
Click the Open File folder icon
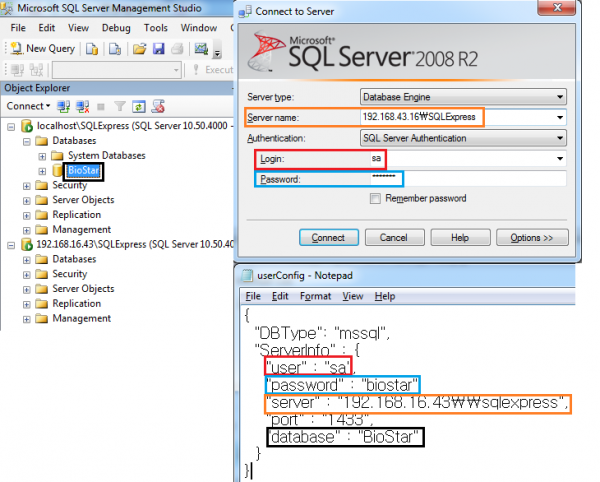(138, 48)
